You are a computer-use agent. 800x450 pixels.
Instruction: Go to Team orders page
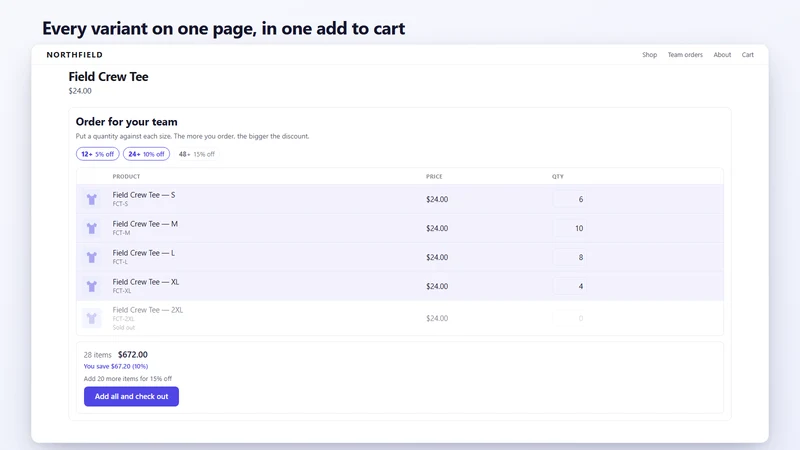click(685, 55)
